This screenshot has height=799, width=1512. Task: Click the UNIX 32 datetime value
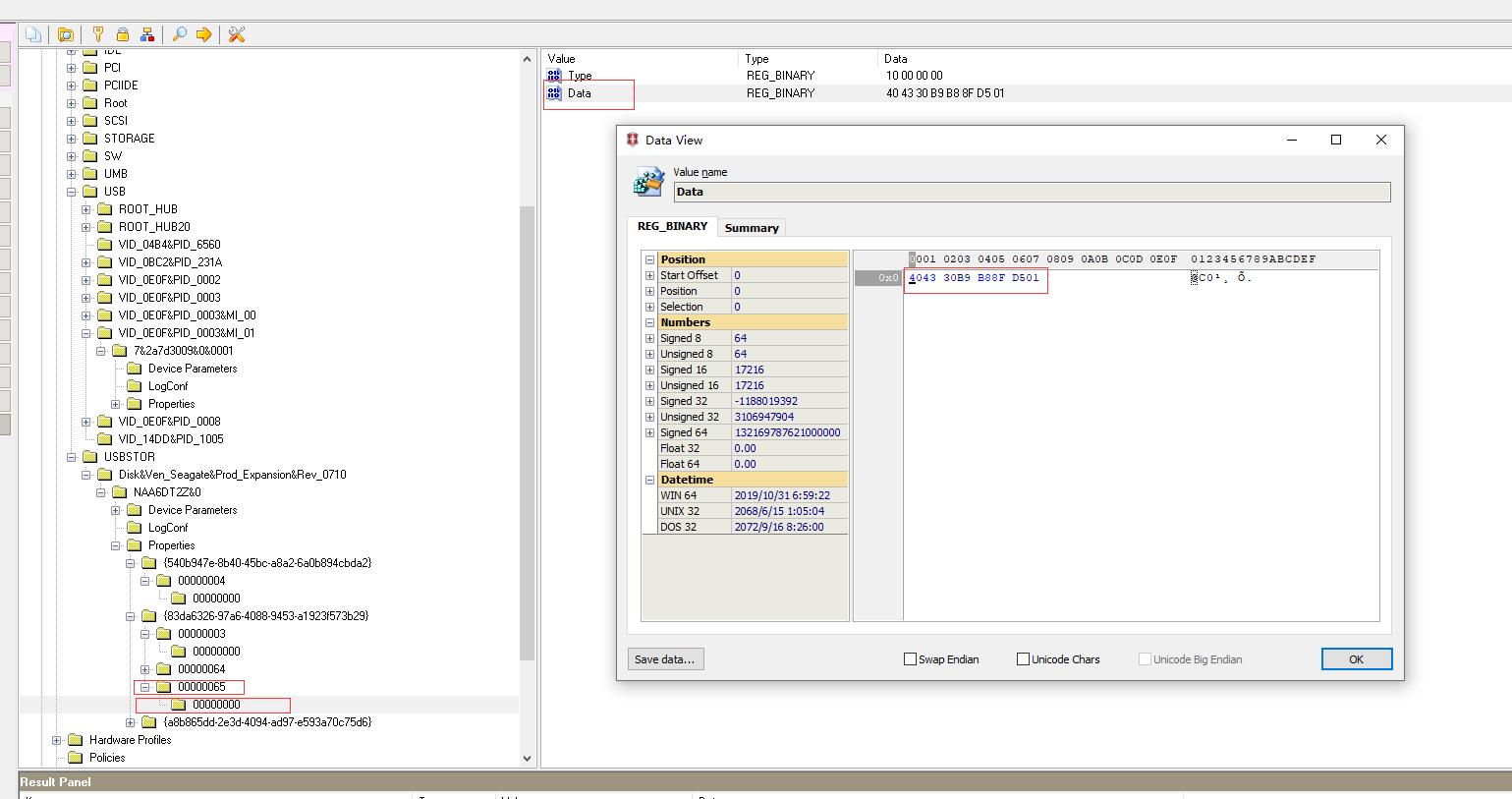pyautogui.click(x=779, y=511)
